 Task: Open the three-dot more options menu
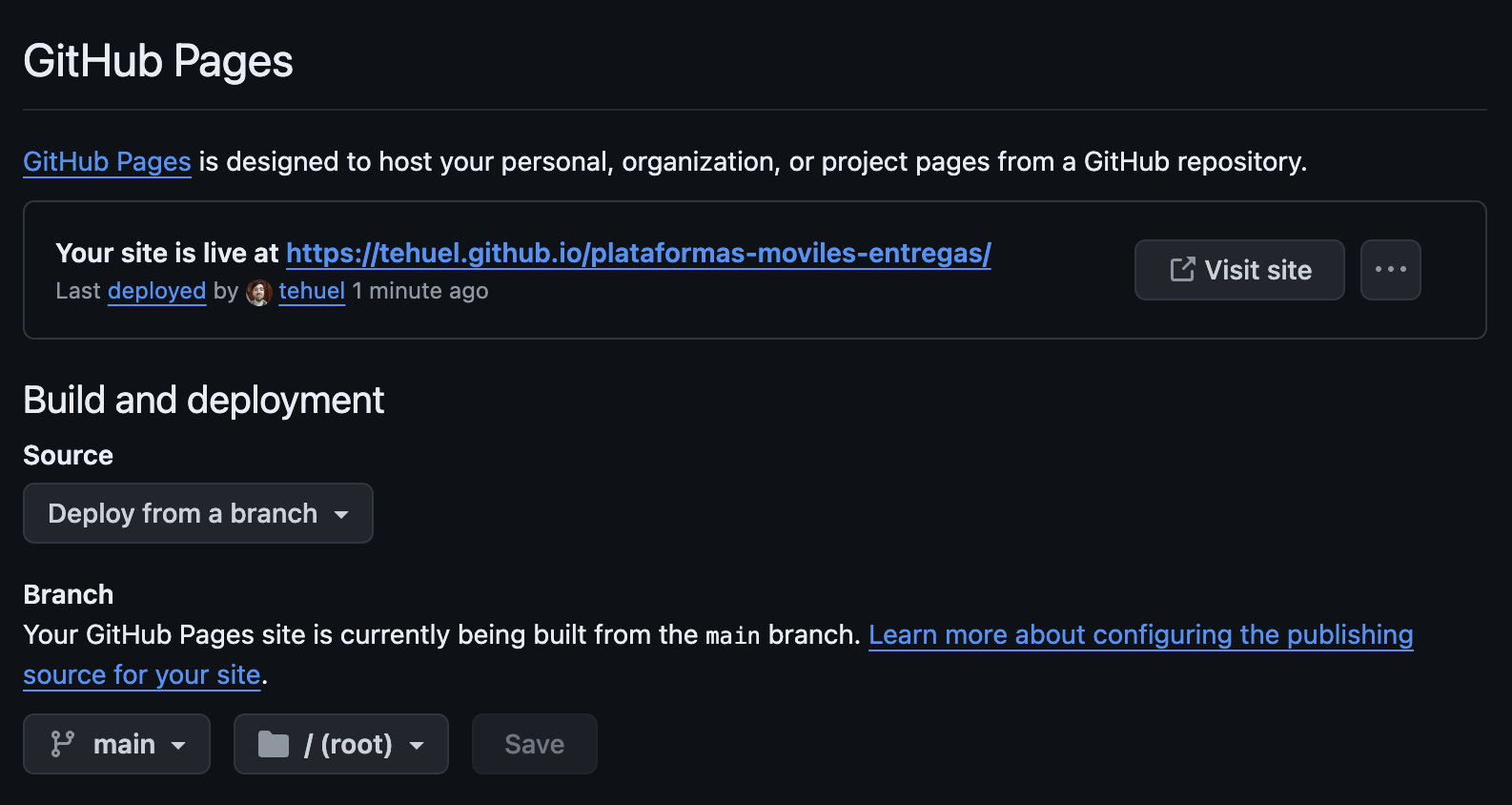pyautogui.click(x=1390, y=270)
